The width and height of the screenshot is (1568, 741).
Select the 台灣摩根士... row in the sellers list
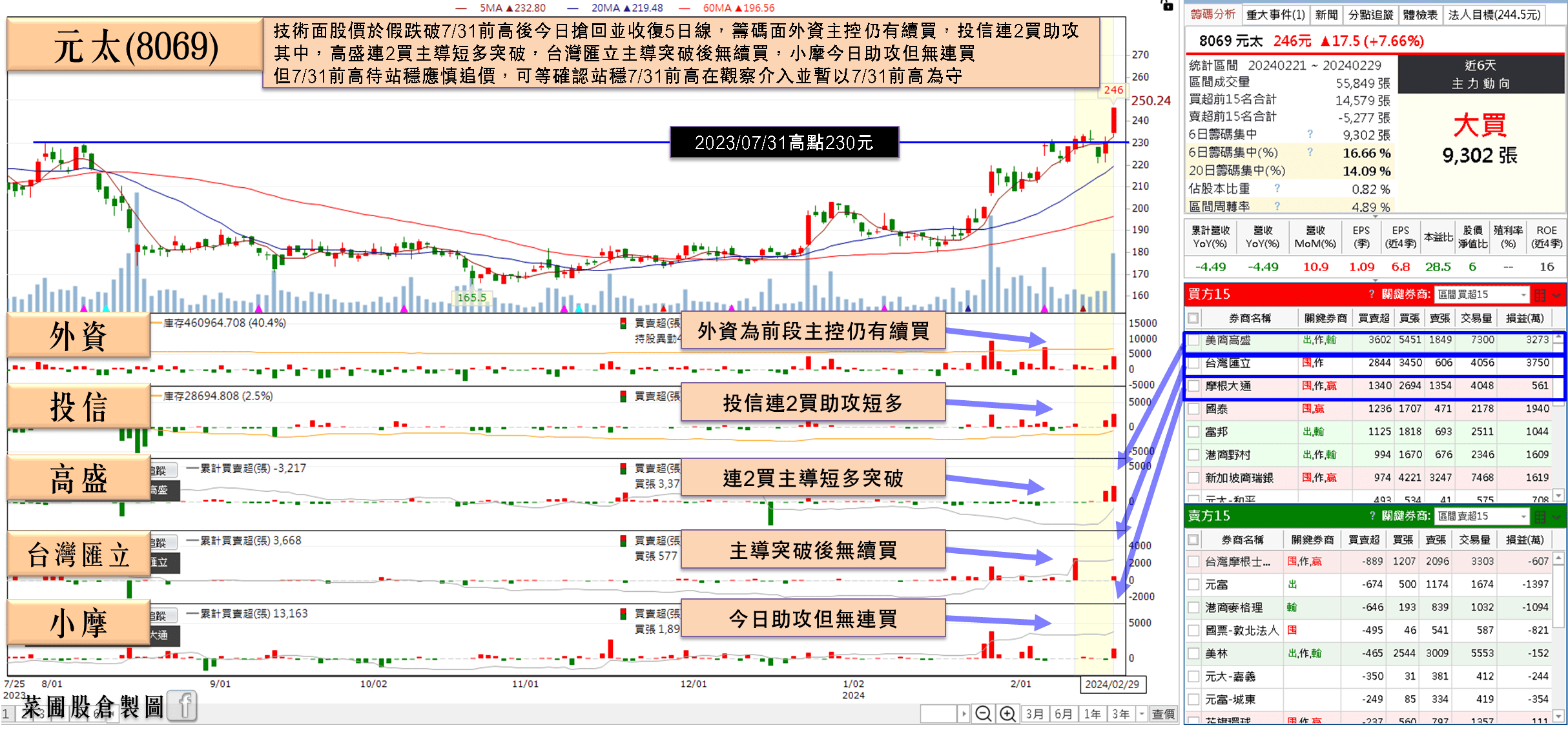click(x=1368, y=562)
